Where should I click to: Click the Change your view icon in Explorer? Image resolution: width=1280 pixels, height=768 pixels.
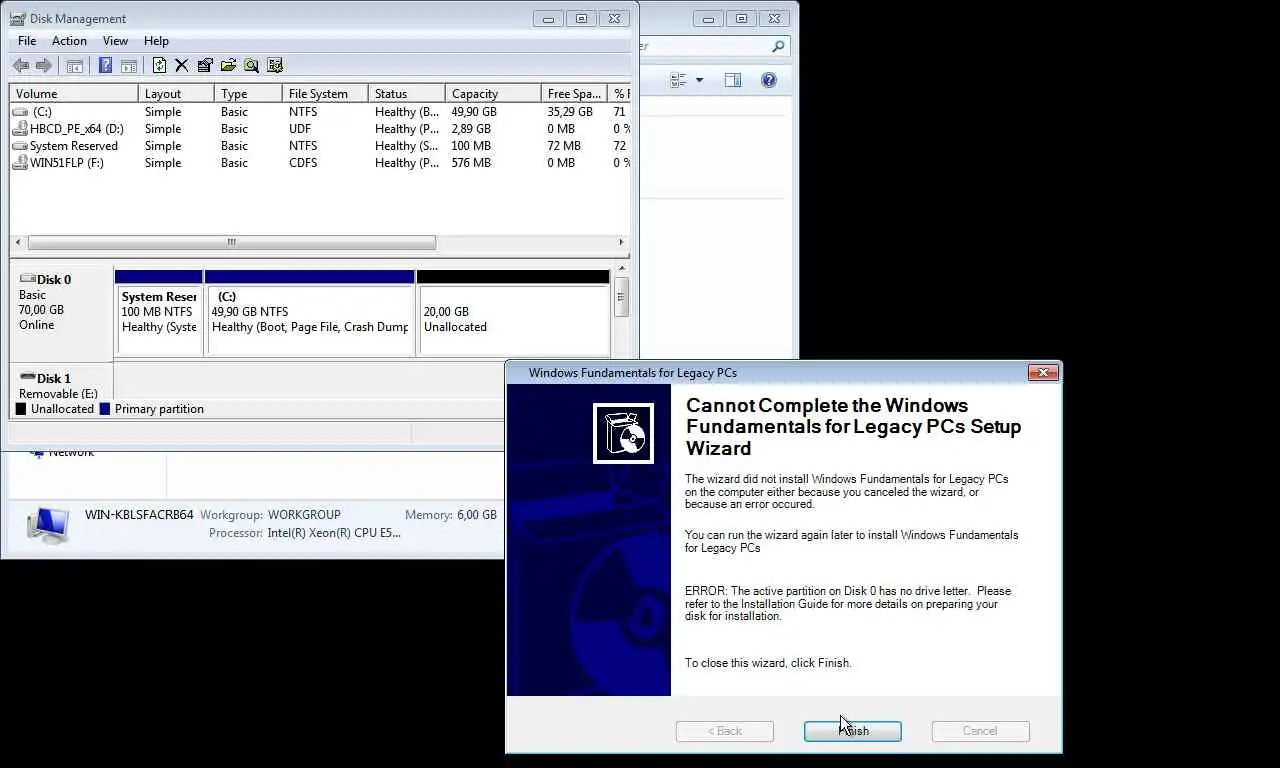tap(679, 80)
